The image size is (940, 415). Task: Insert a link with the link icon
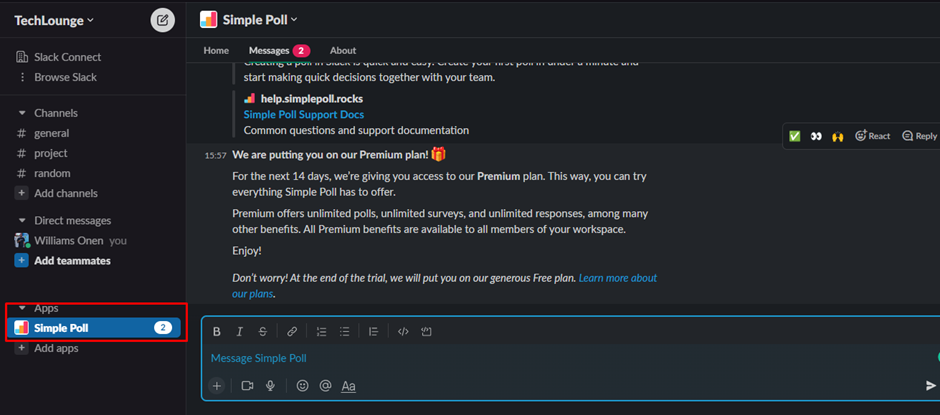click(x=292, y=332)
